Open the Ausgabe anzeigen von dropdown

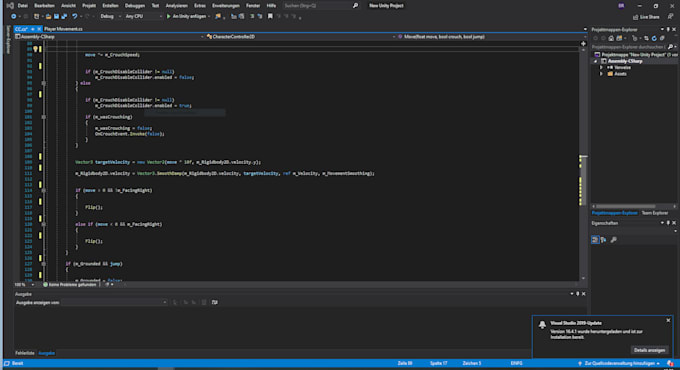(x=114, y=302)
